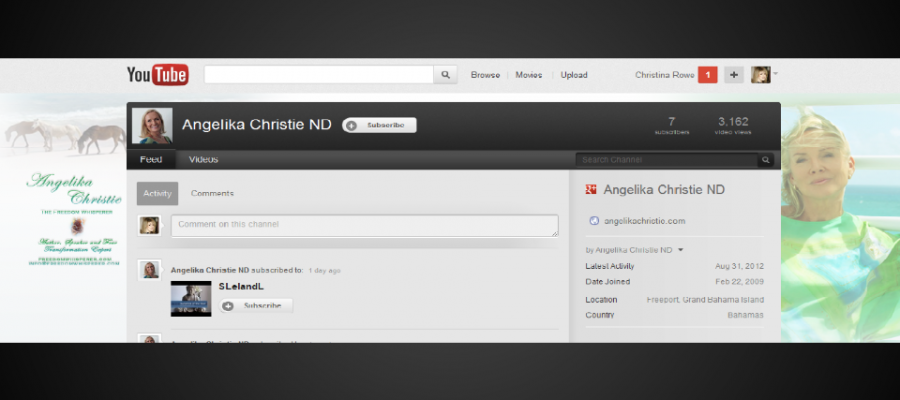Image resolution: width=900 pixels, height=400 pixels.
Task: Click location 'Freeport, Grand Bahama Island'
Action: 705,300
